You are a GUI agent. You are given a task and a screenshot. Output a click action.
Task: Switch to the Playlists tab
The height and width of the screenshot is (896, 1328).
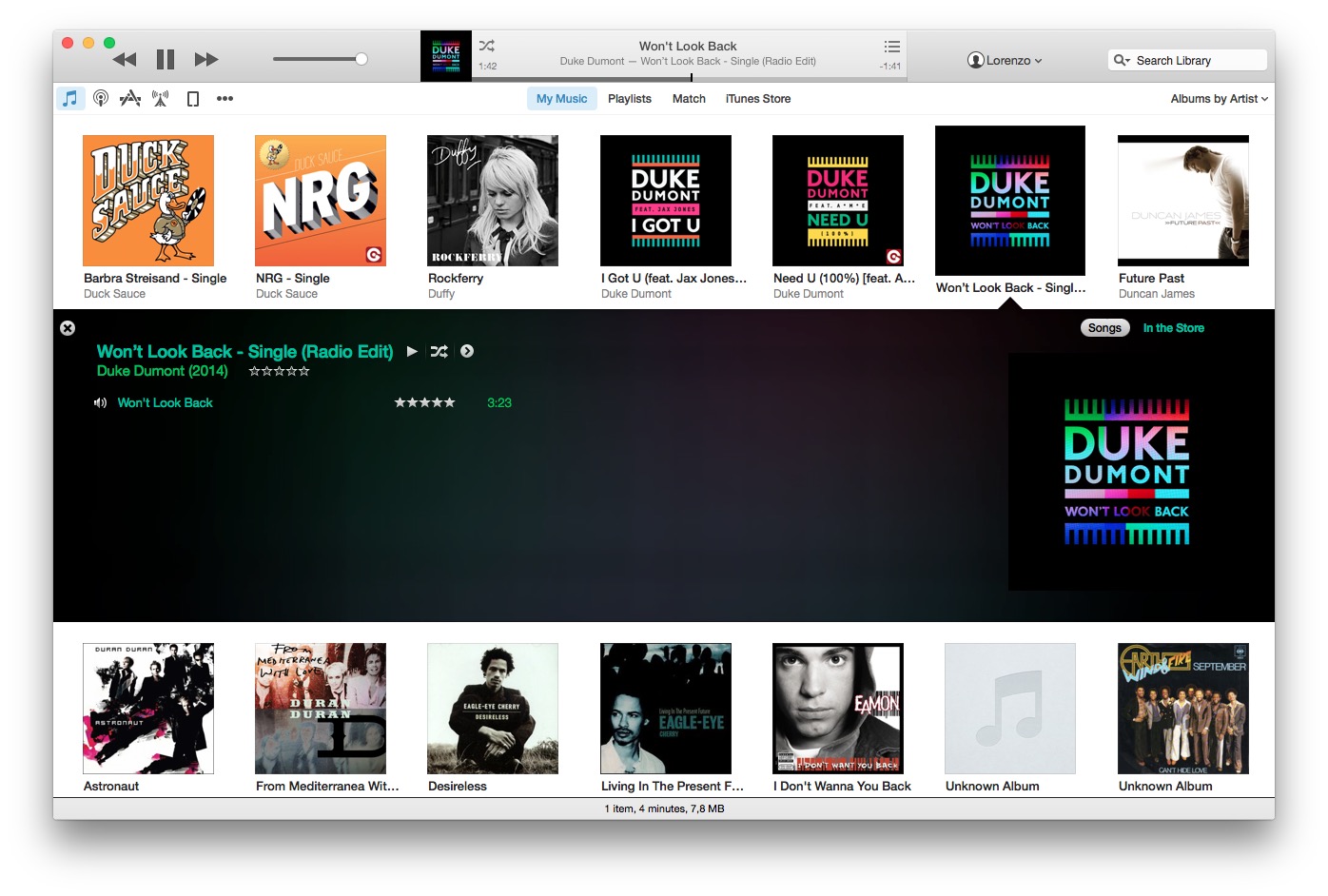coord(629,99)
